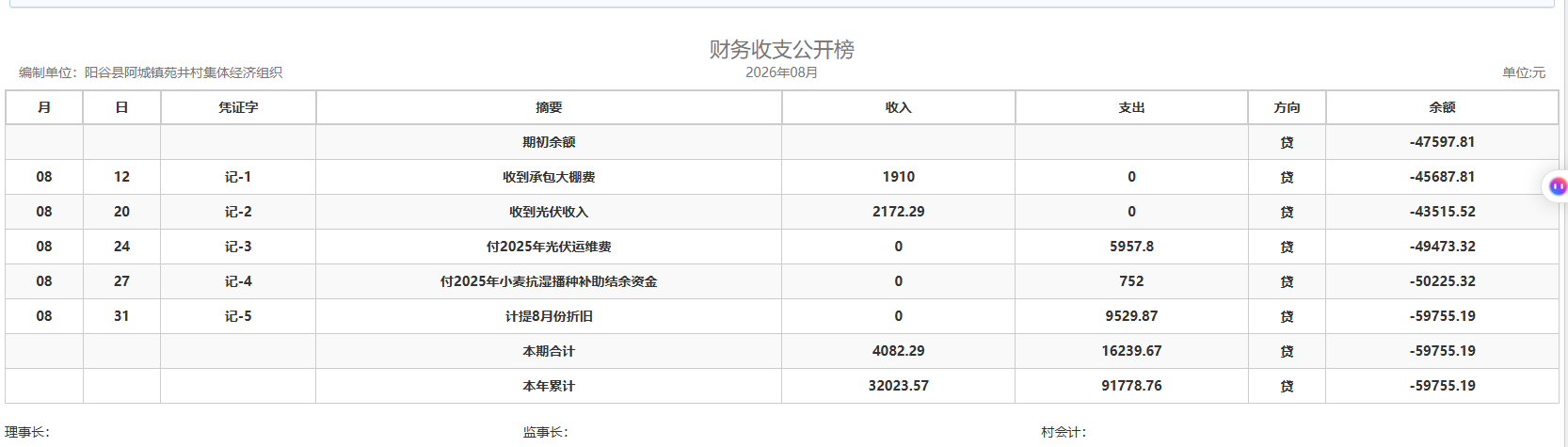Select voucher 记-5 cell
Viewport: 1568px width, 447px height.
238,316
